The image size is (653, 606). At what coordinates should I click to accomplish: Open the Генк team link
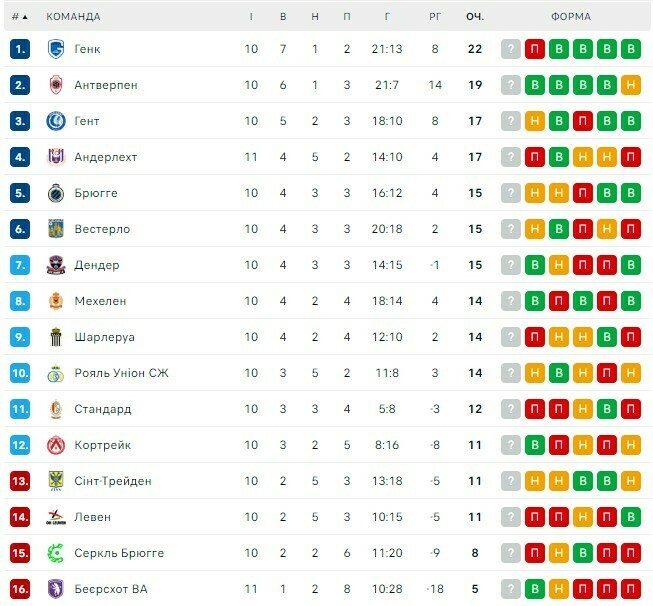87,49
